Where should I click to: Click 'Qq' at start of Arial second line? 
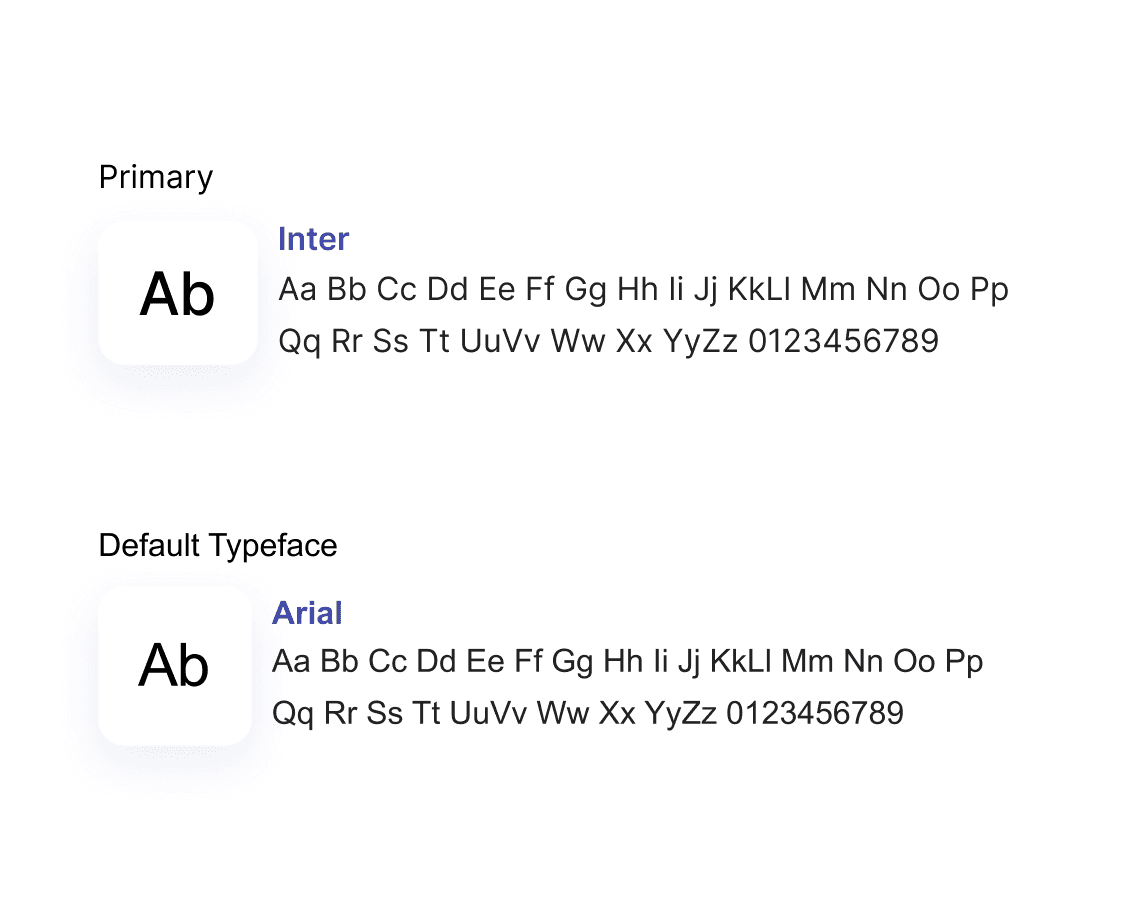click(x=293, y=714)
